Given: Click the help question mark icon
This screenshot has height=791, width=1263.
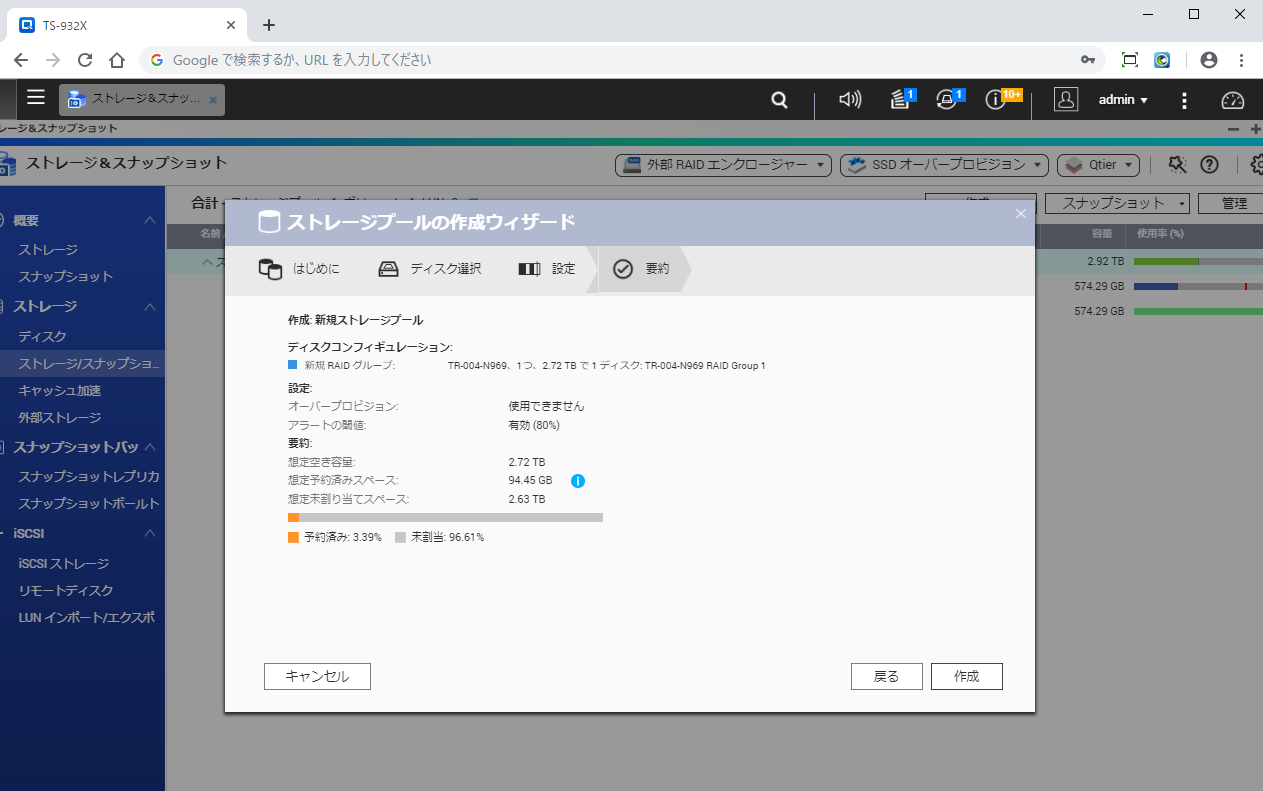Looking at the screenshot, I should click(1209, 165).
